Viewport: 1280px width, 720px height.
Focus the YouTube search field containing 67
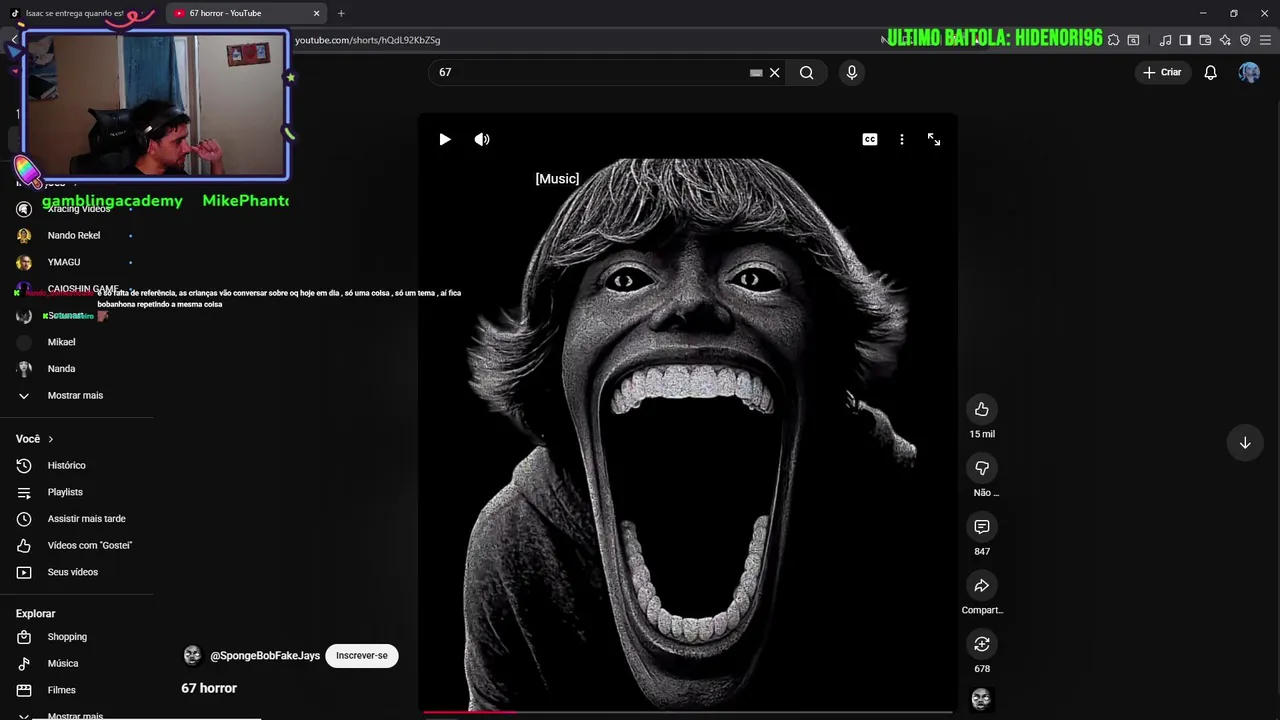(x=590, y=72)
